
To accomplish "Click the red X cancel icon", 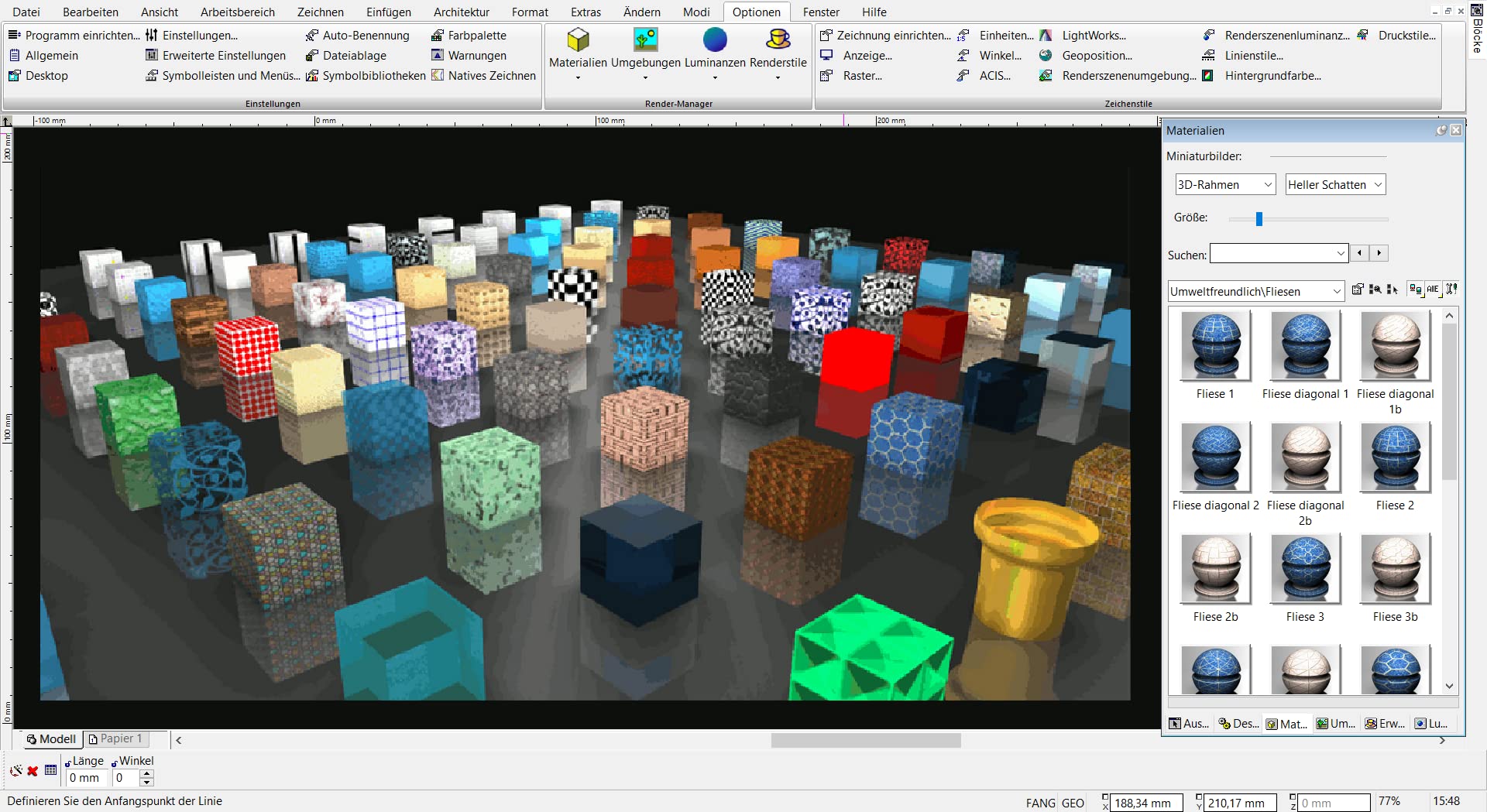I will (33, 771).
